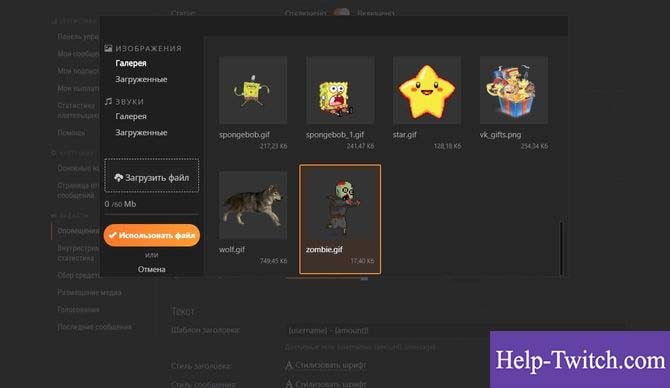Image resolution: width=670 pixels, height=388 pixels.
Task: Click the selected zombie.gif thumbnail
Action: click(340, 219)
